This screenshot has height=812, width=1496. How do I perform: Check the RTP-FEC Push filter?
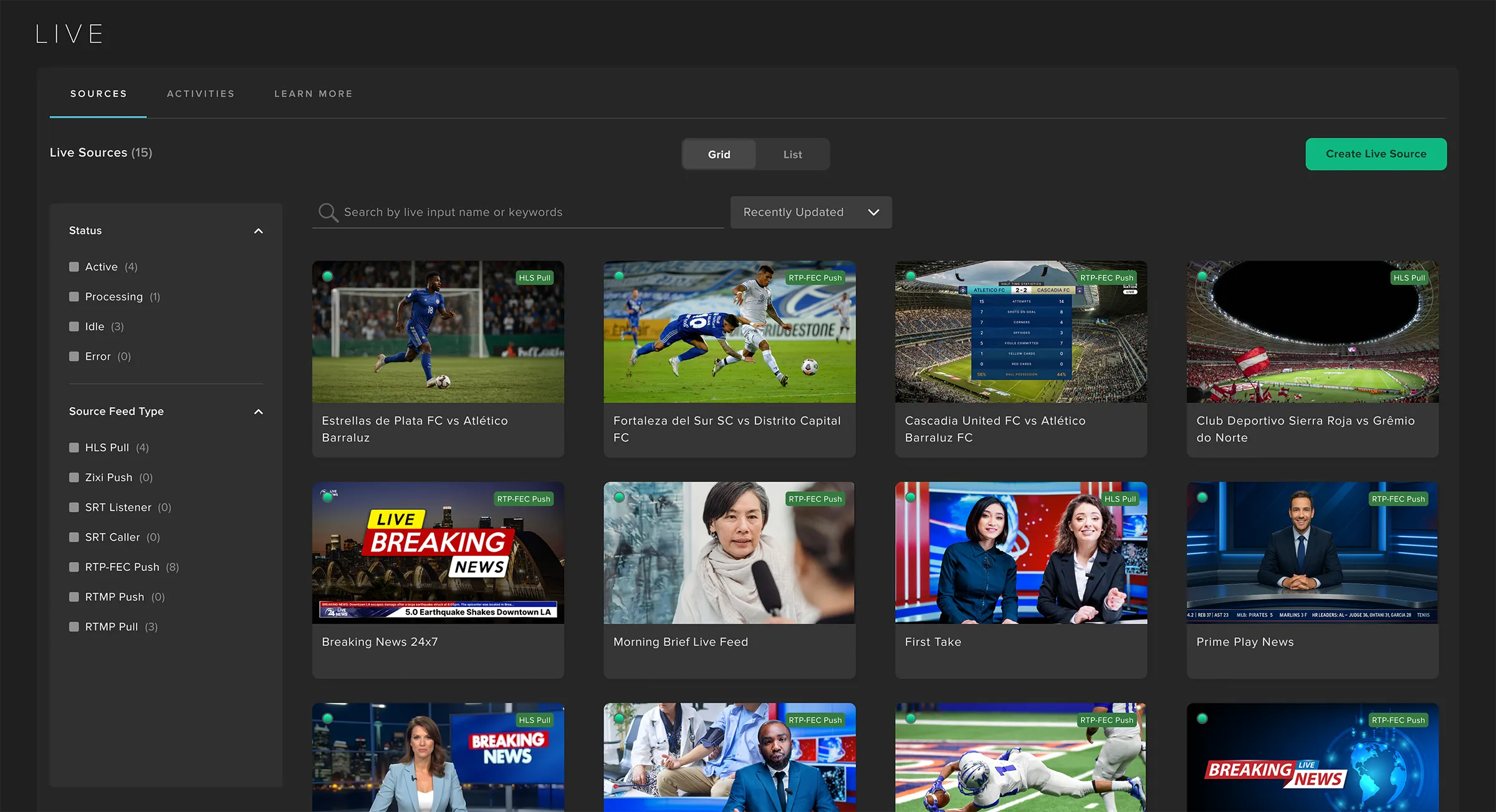pyautogui.click(x=74, y=567)
